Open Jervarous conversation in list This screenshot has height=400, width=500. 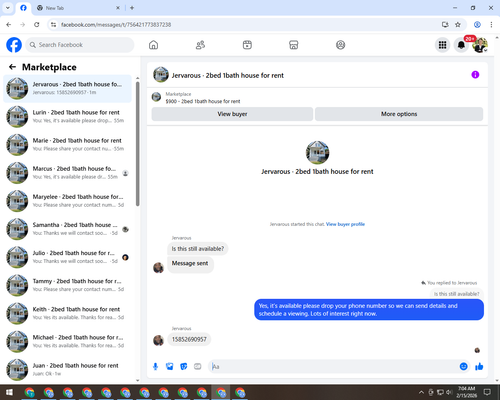(67, 88)
